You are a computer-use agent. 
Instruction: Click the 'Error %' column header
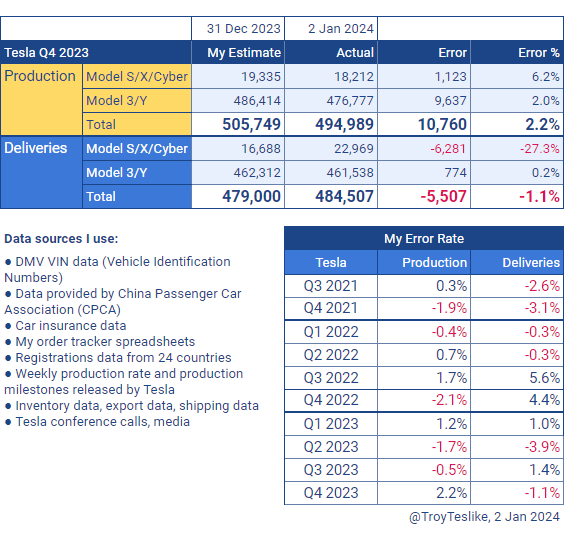pos(517,53)
